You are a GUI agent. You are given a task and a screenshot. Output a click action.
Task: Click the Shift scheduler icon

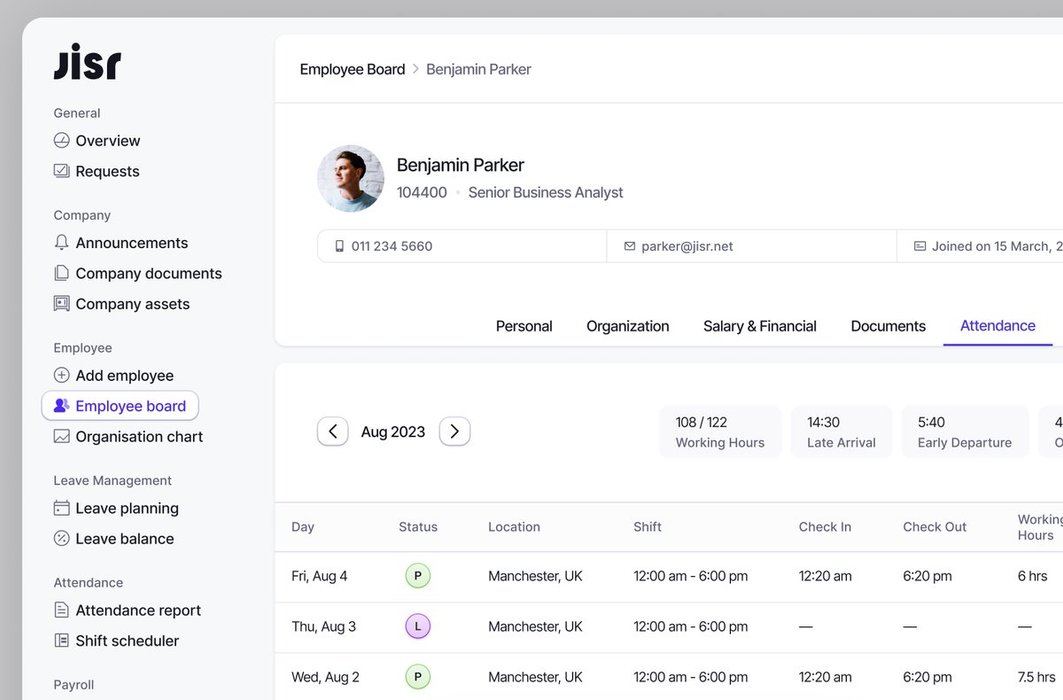62,640
